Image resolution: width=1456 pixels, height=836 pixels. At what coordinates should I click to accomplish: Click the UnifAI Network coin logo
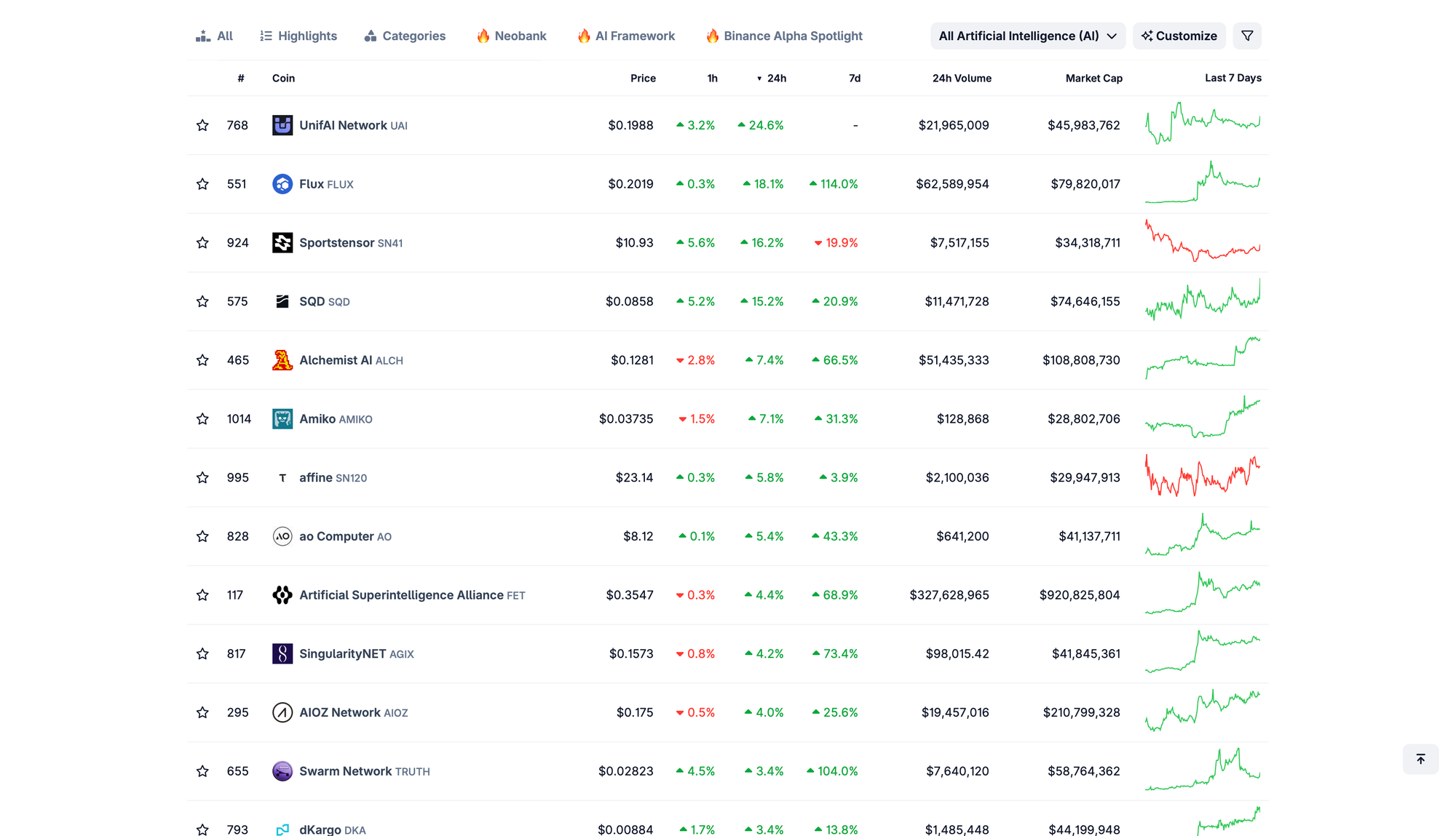[282, 125]
